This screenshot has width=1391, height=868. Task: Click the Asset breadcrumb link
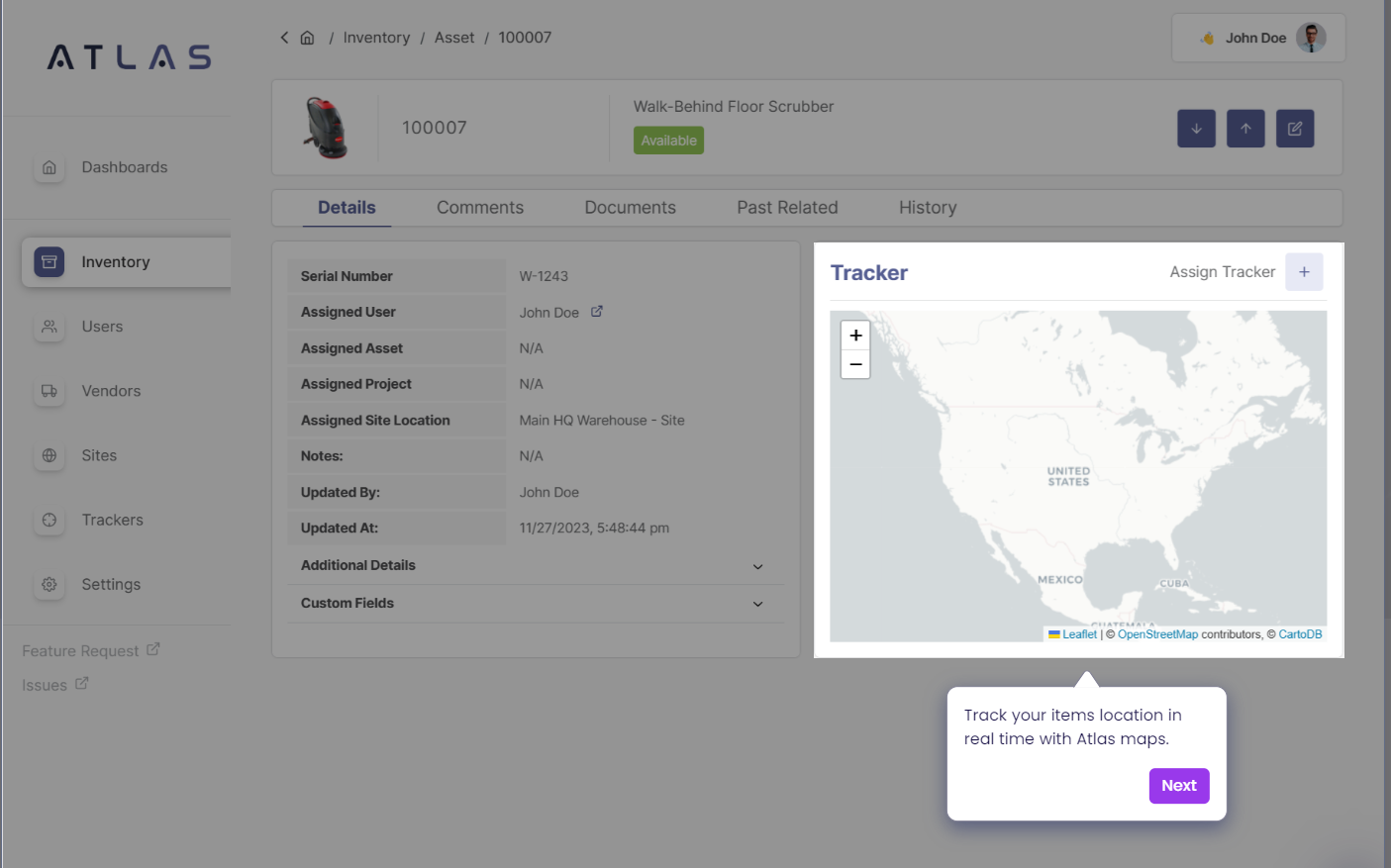[454, 38]
